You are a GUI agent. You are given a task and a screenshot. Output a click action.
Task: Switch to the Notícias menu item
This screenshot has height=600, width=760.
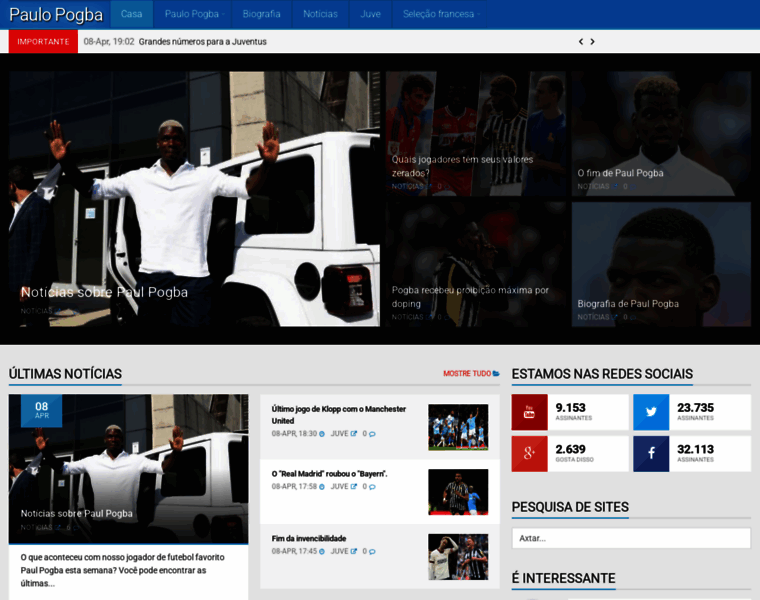[x=320, y=14]
